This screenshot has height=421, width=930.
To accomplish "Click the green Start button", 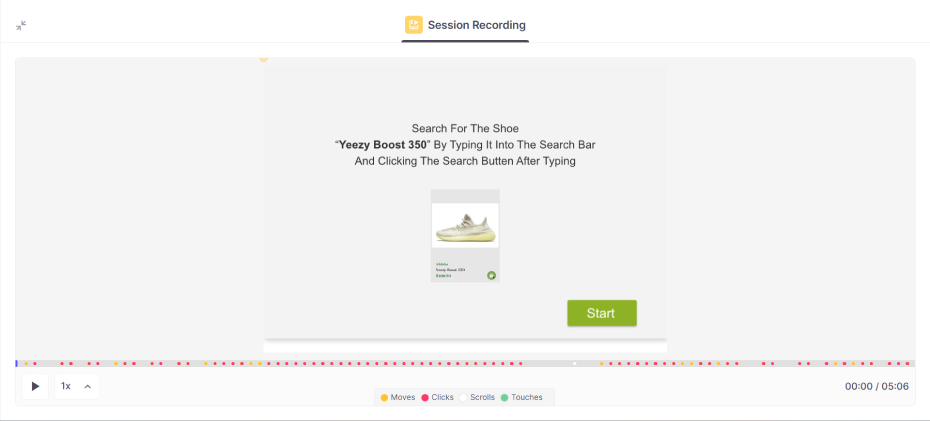I will (x=601, y=313).
